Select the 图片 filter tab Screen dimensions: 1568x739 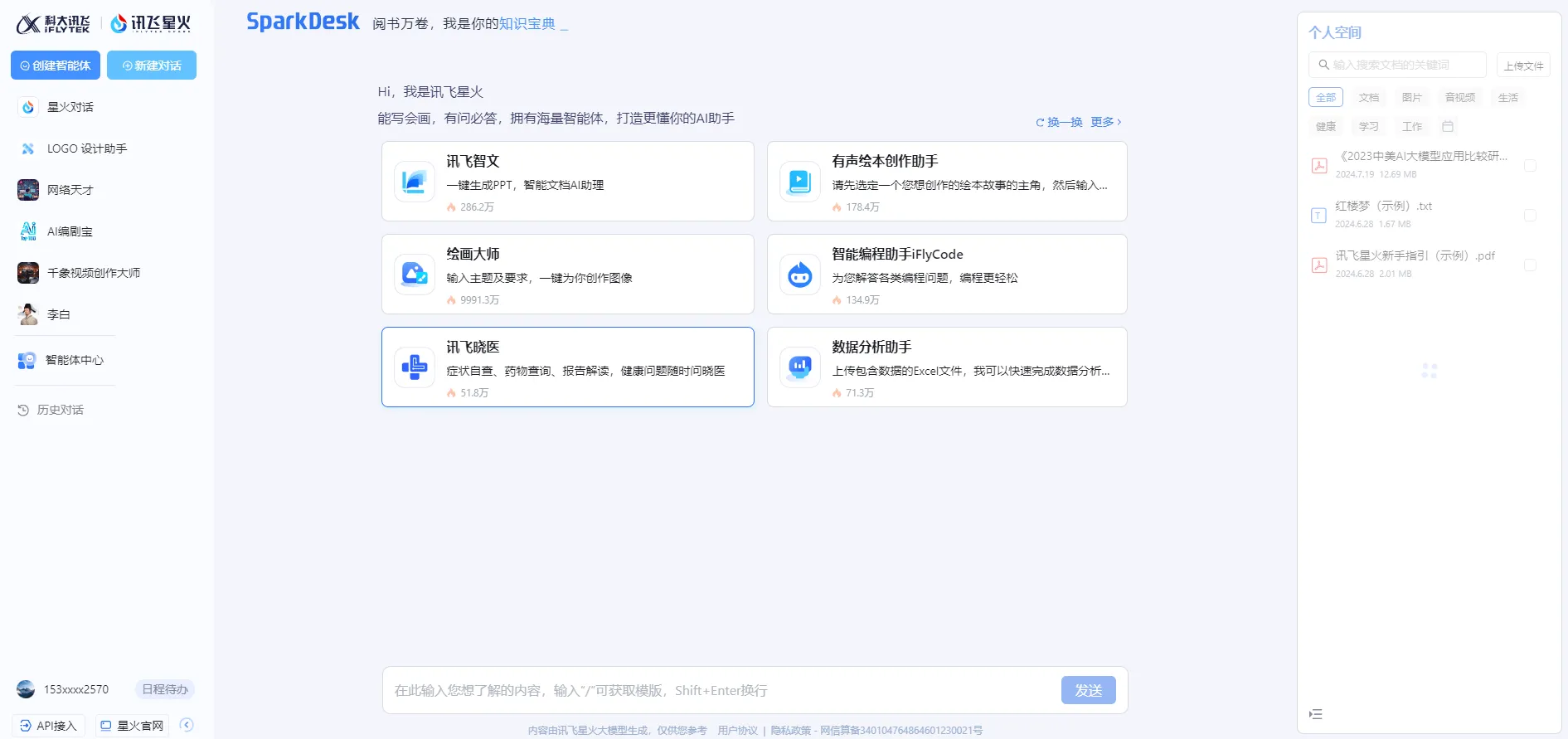[x=1411, y=98]
